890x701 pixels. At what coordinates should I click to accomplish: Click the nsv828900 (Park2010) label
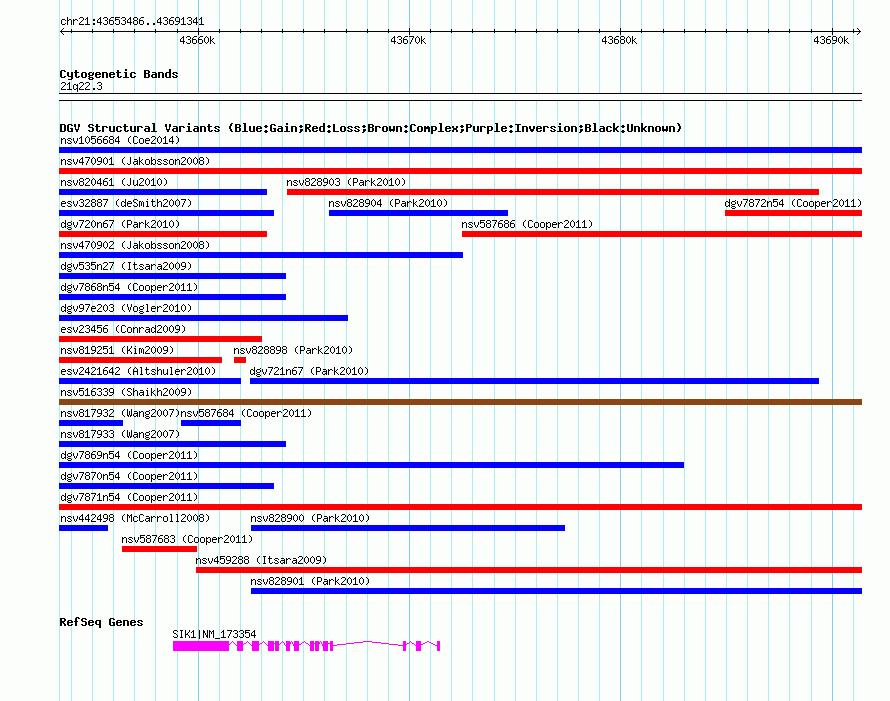[x=310, y=518]
